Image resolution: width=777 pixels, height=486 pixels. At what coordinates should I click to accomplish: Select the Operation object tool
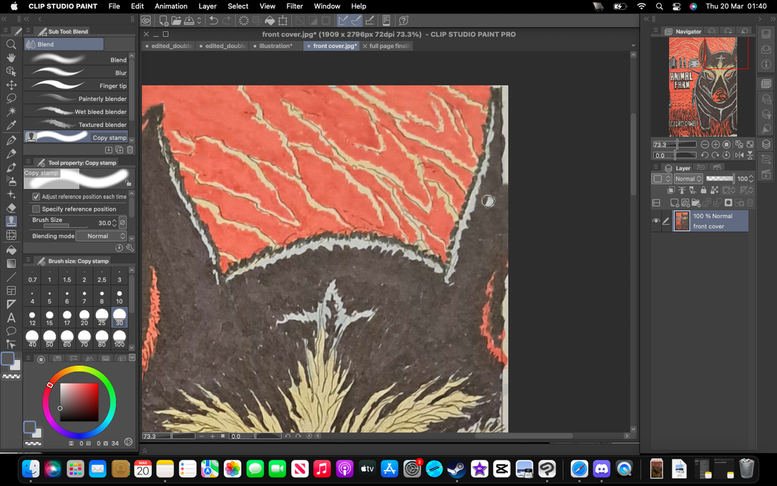[x=11, y=71]
